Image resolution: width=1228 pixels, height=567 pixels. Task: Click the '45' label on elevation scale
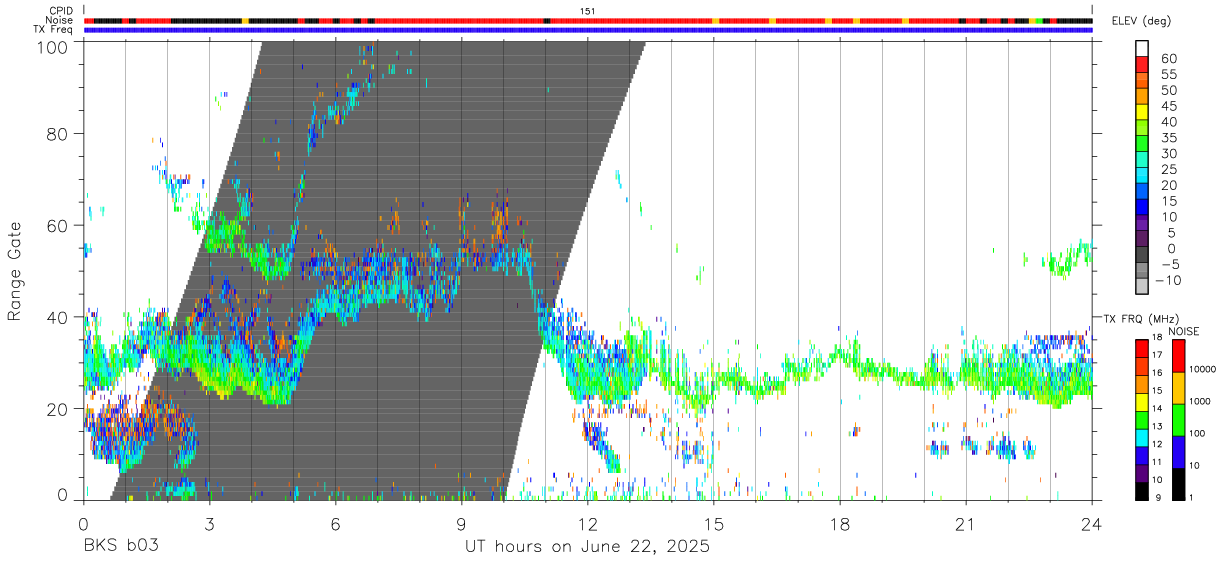tap(1168, 106)
